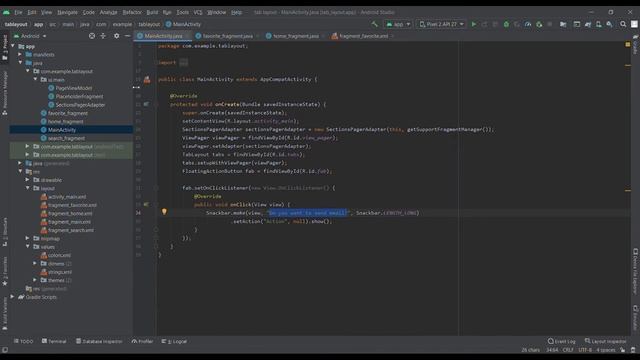Click Expand All icon in Project panel header
Screen dimensions: 640x360
(103, 36)
